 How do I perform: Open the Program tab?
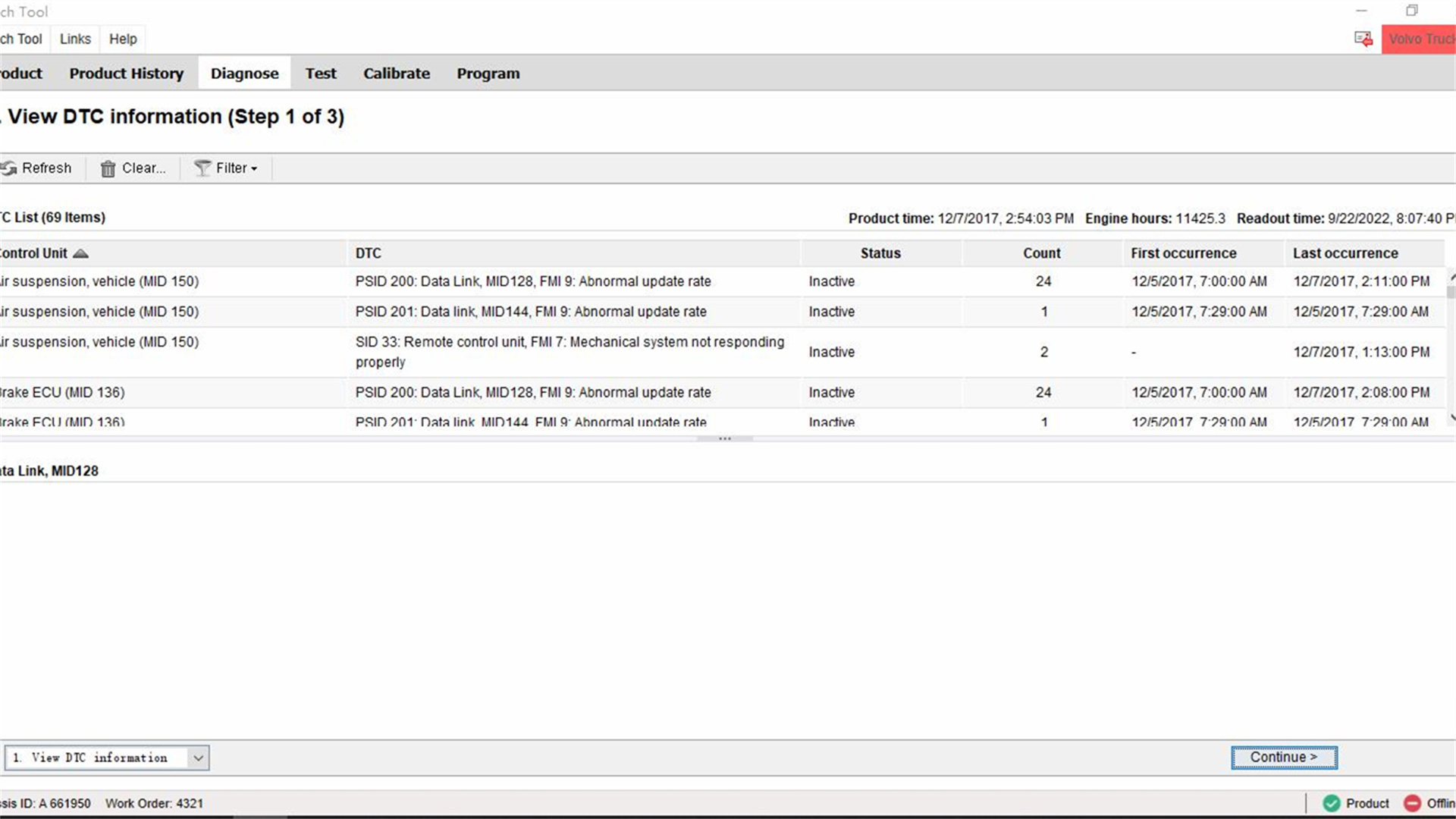pyautogui.click(x=488, y=74)
